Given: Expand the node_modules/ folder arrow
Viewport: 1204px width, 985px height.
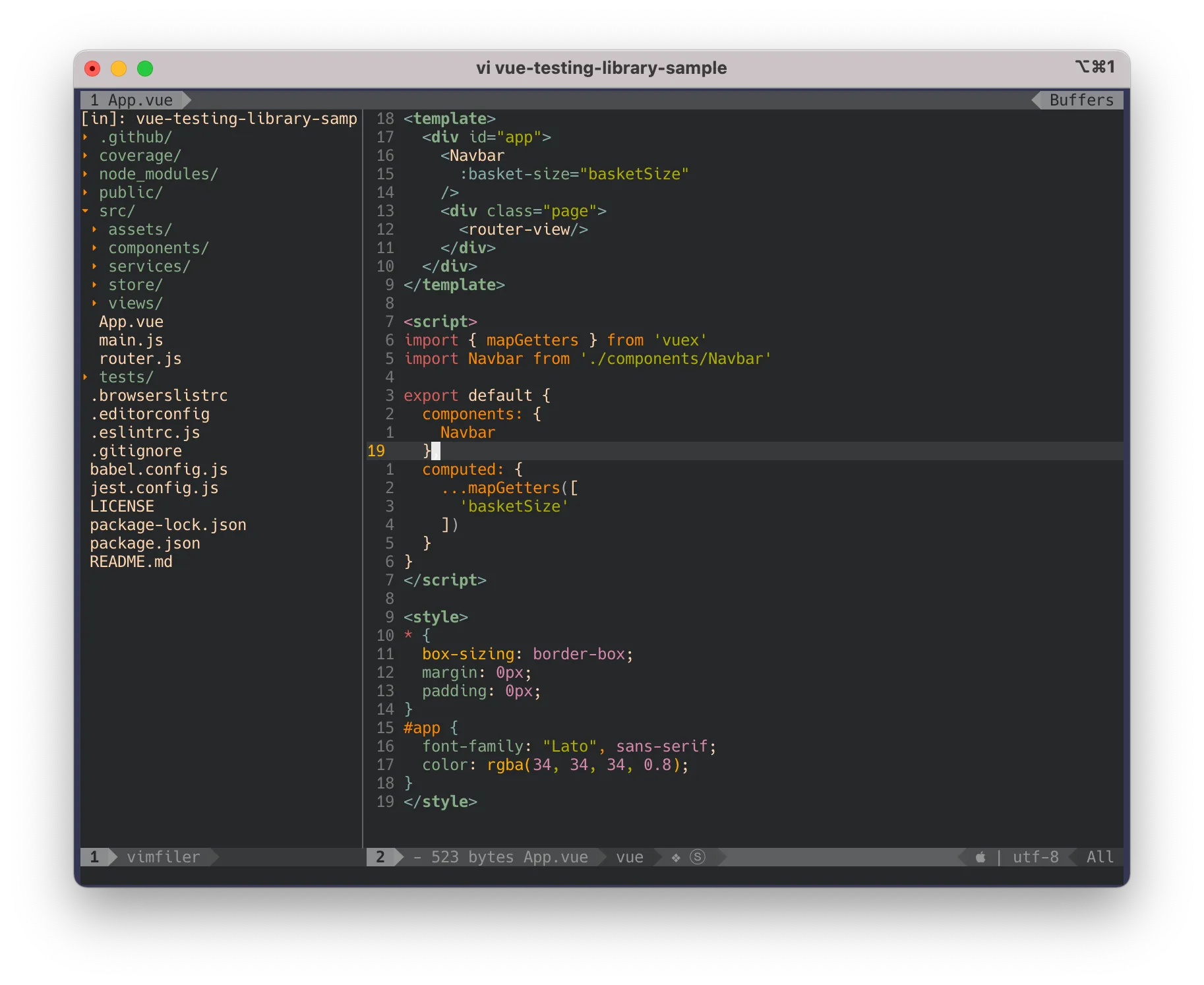Looking at the screenshot, I should 85,174.
